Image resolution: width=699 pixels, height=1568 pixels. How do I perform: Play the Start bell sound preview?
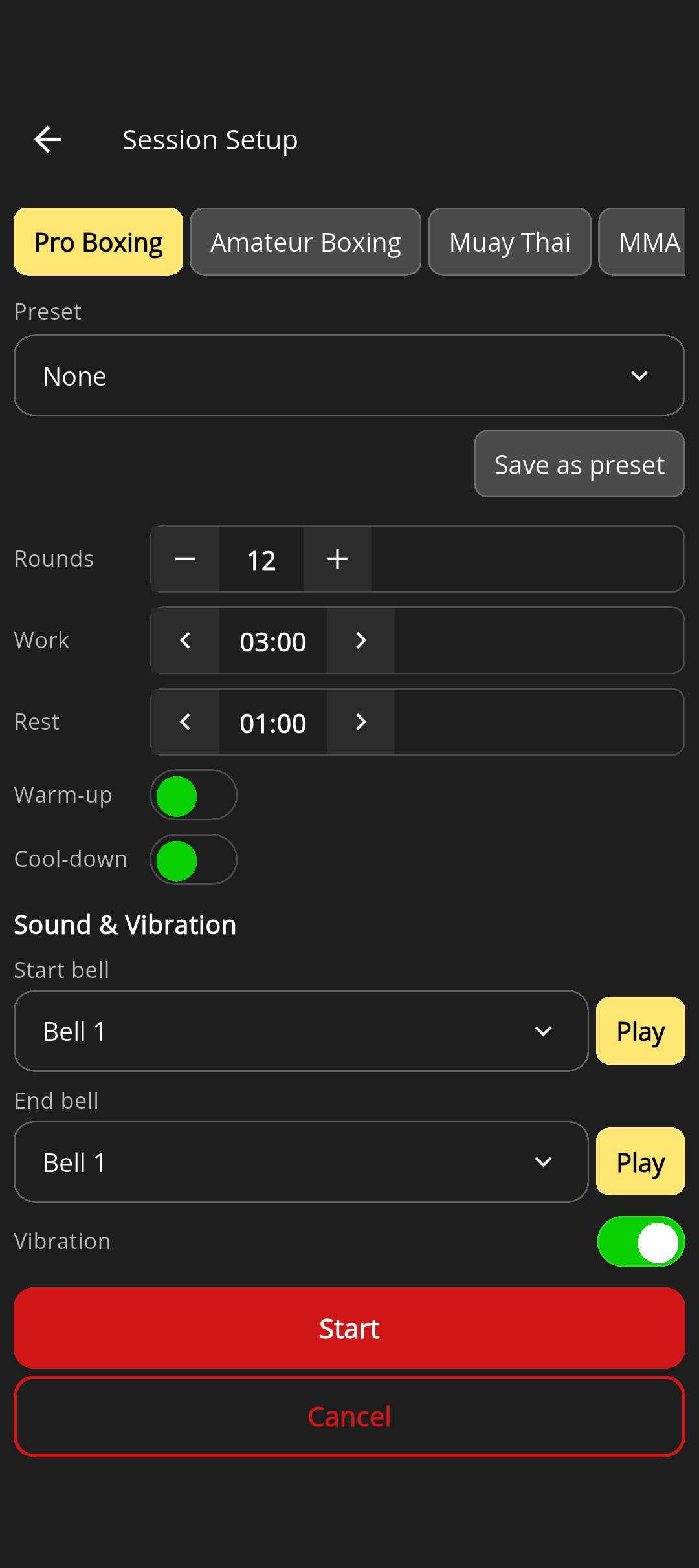(x=640, y=1031)
